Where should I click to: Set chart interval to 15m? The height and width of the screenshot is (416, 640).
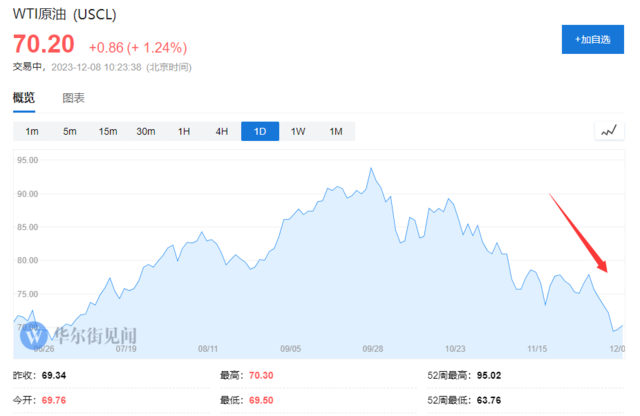tap(108, 132)
